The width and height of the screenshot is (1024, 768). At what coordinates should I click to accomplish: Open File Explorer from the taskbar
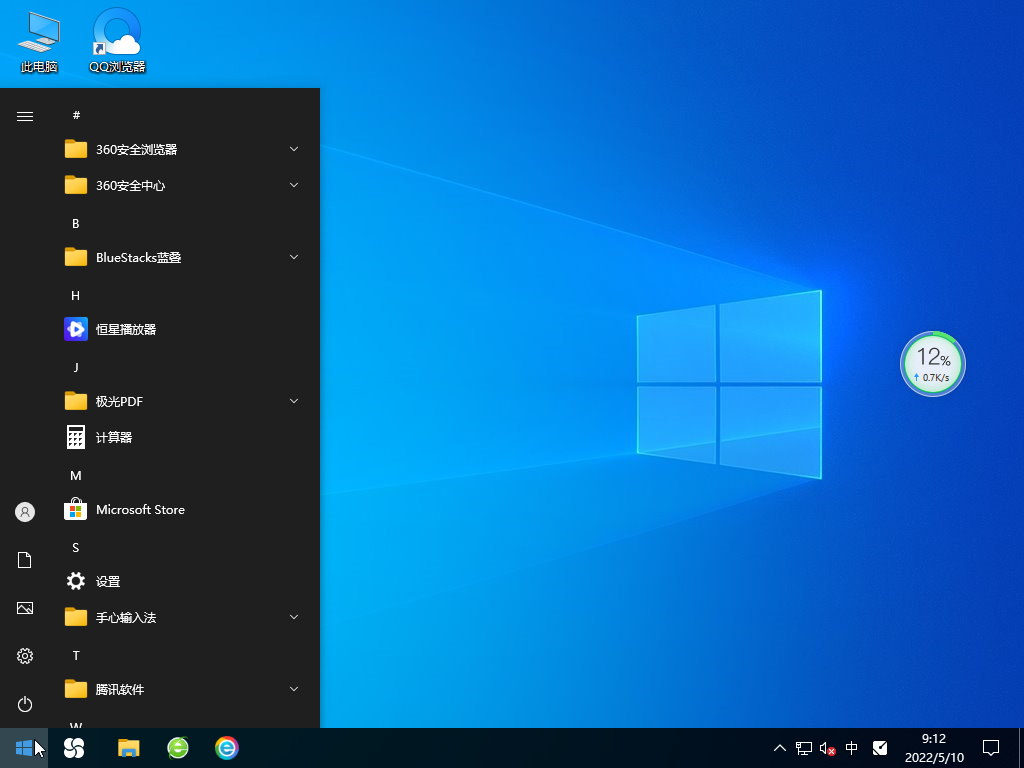(x=128, y=747)
